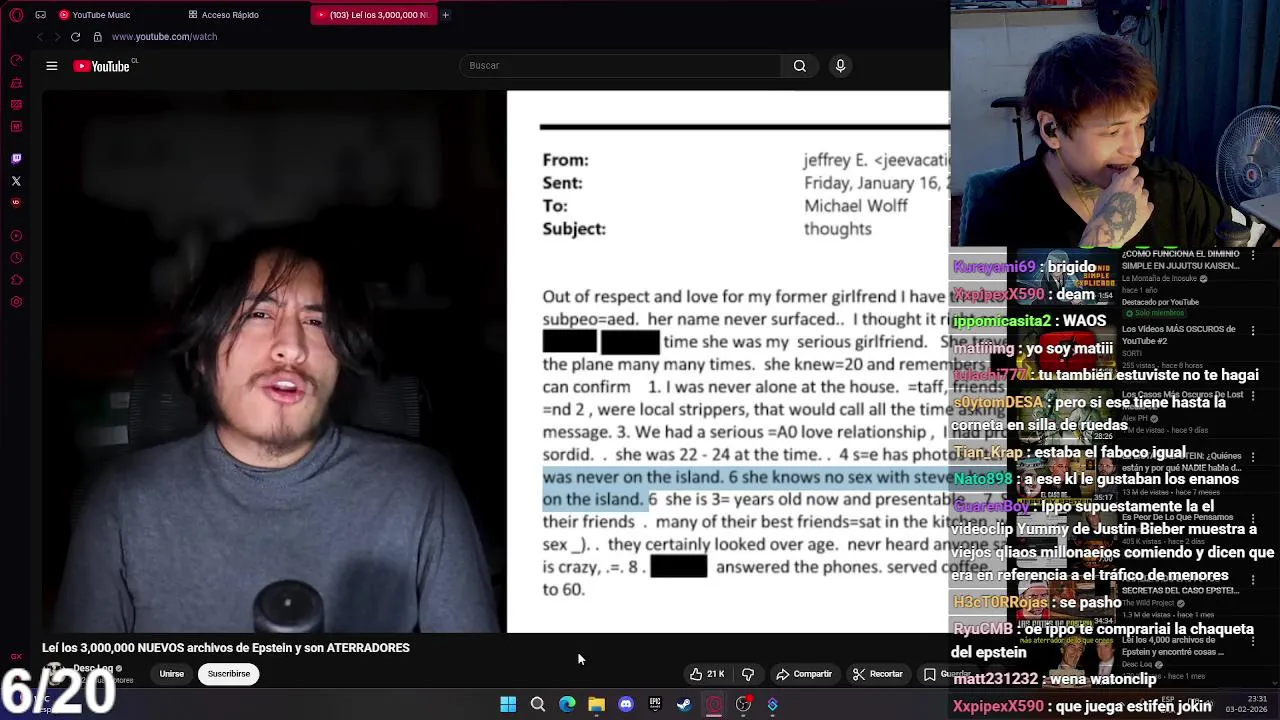The width and height of the screenshot is (1280, 720).
Task: Like the video showing 21 K
Action: click(706, 674)
